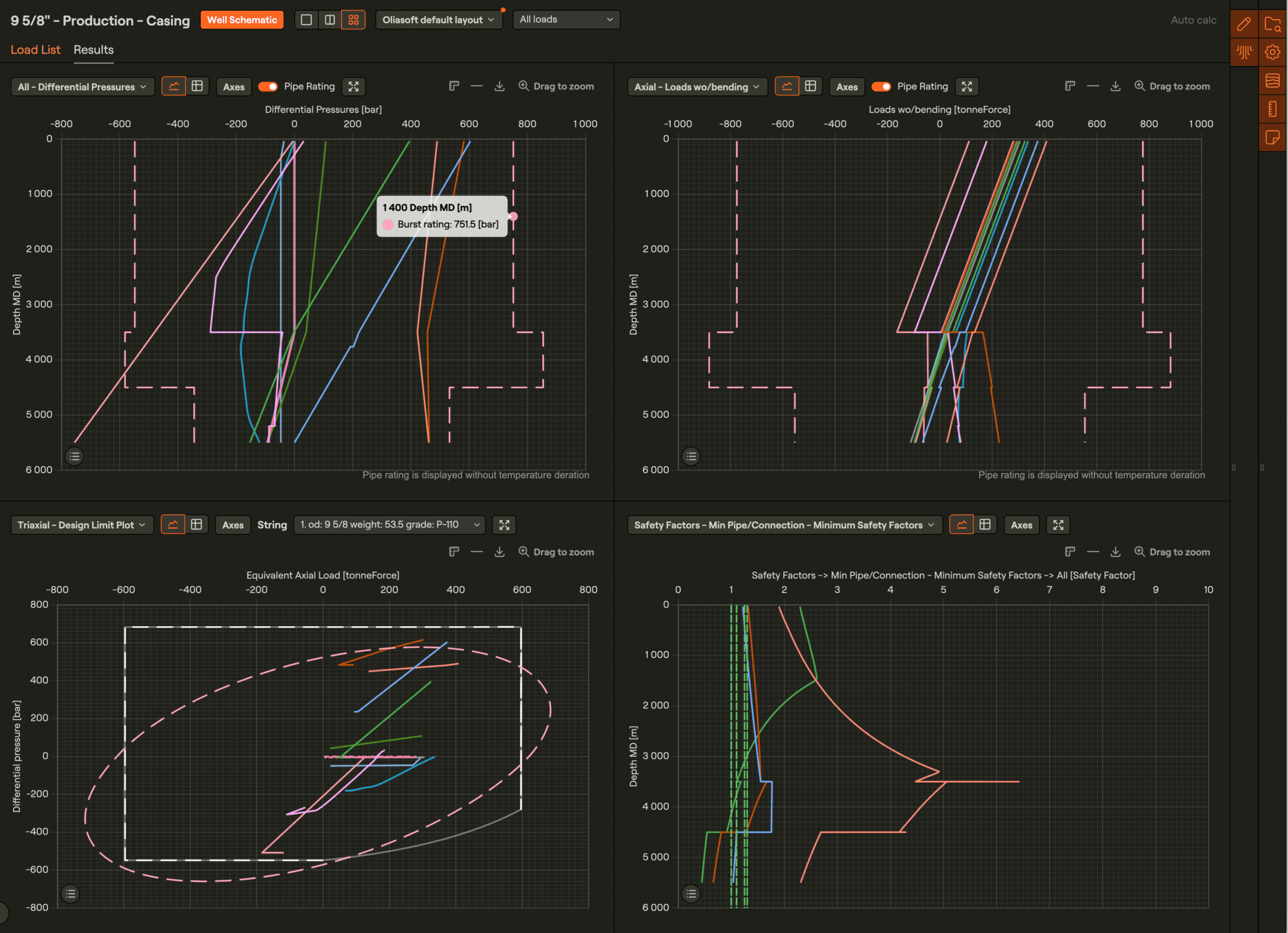Click Drag to zoom in Axial Loads panel
The height and width of the screenshot is (933, 1288).
coord(1172,86)
